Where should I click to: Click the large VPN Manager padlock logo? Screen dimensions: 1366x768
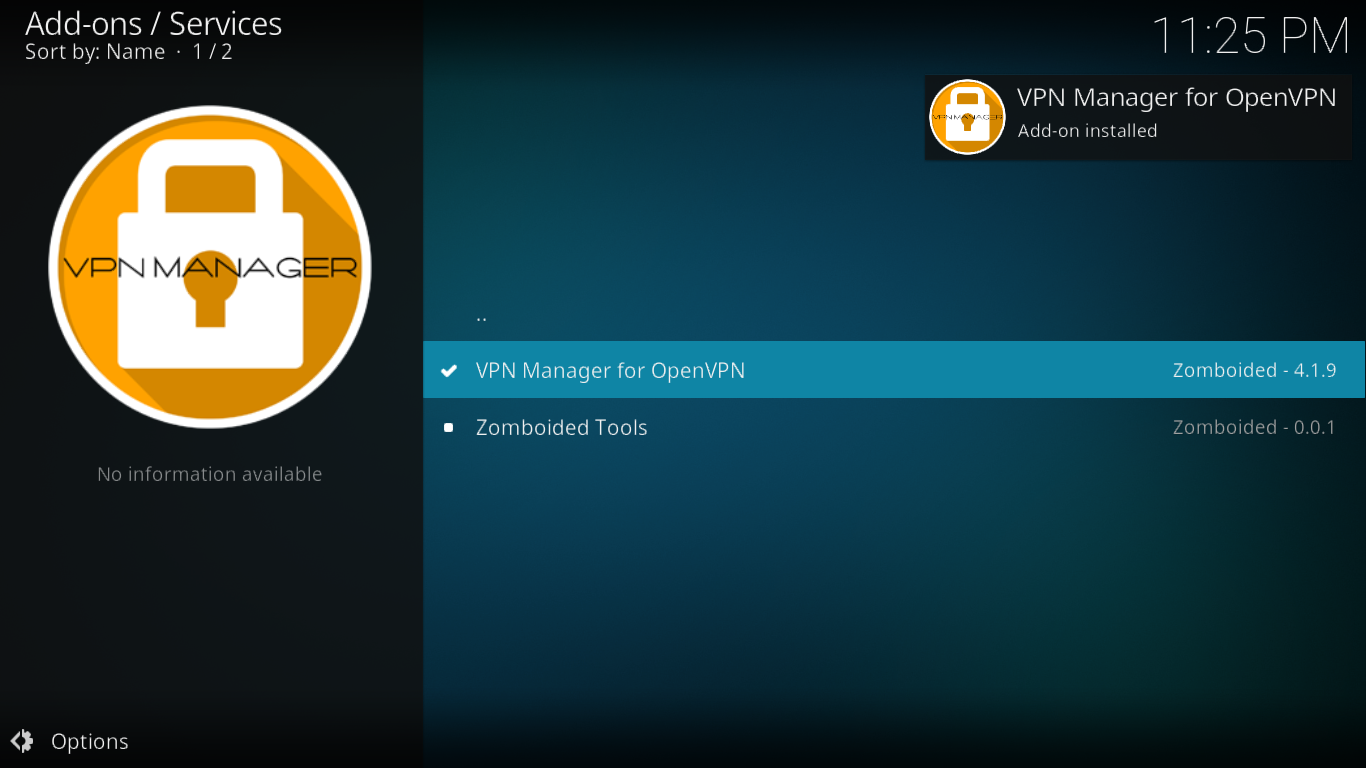[x=210, y=267]
